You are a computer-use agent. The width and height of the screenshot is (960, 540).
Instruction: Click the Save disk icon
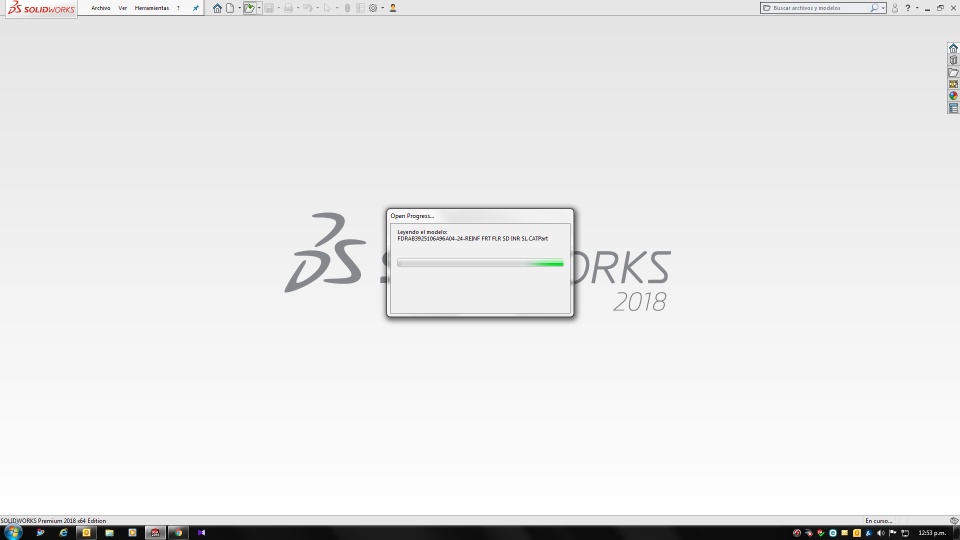click(269, 8)
